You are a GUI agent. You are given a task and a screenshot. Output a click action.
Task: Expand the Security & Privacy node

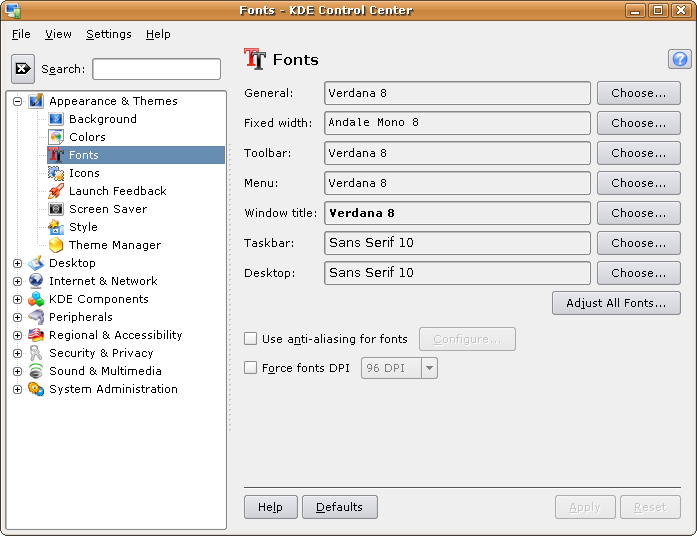[x=17, y=353]
